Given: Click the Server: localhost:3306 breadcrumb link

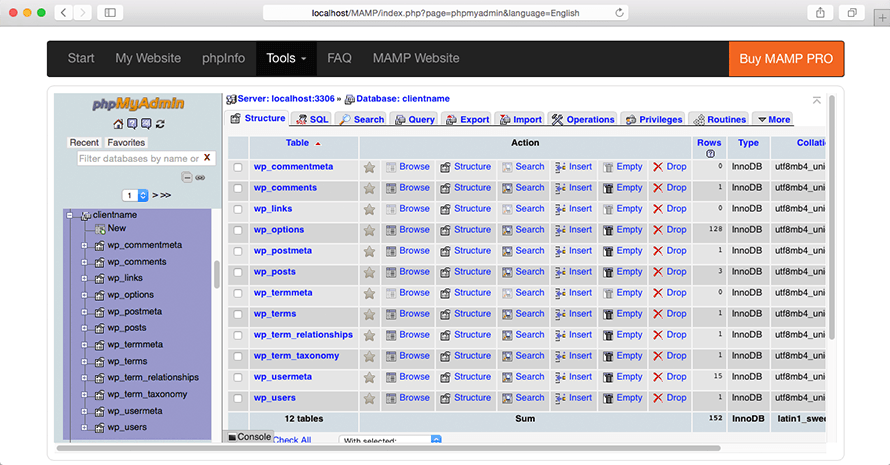Looking at the screenshot, I should pyautogui.click(x=286, y=99).
